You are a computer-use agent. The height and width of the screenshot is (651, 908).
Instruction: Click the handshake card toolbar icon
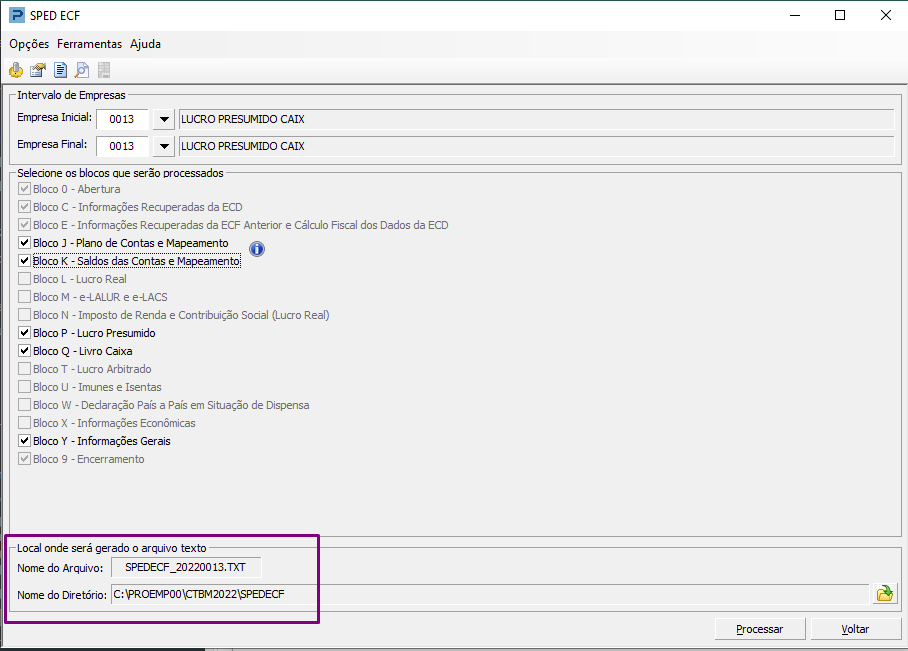38,70
